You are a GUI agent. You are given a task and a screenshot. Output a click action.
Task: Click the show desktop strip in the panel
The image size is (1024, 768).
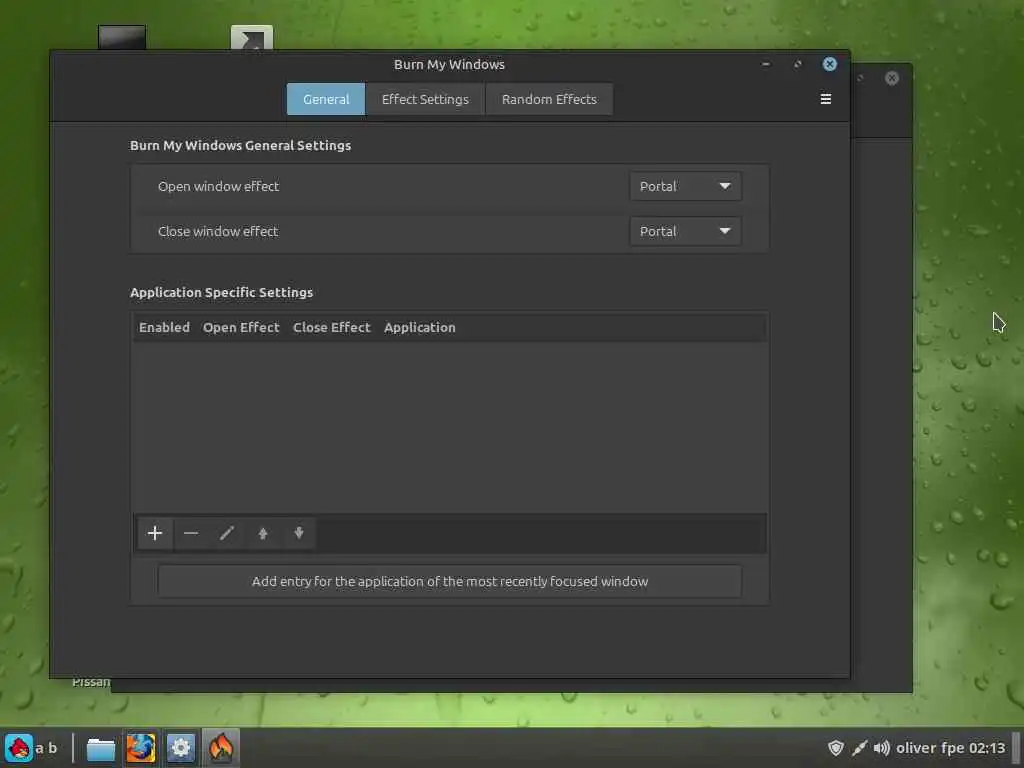click(1016, 748)
